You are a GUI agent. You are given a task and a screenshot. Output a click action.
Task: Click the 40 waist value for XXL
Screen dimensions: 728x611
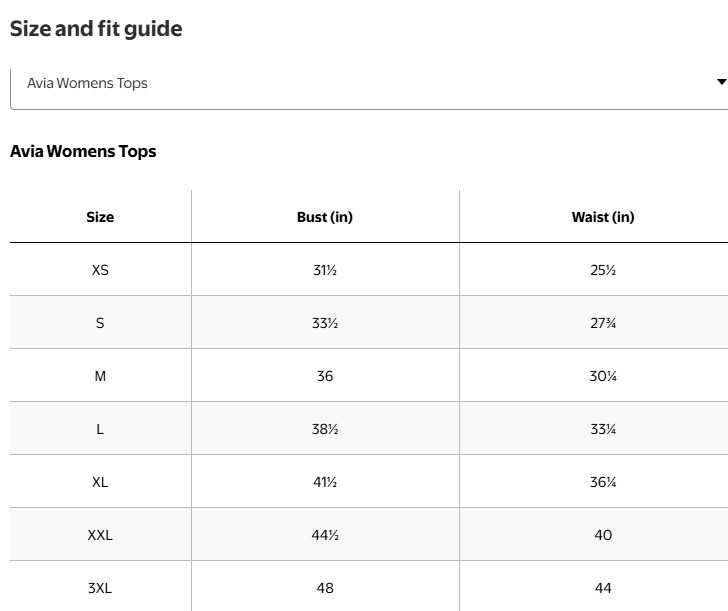point(603,535)
